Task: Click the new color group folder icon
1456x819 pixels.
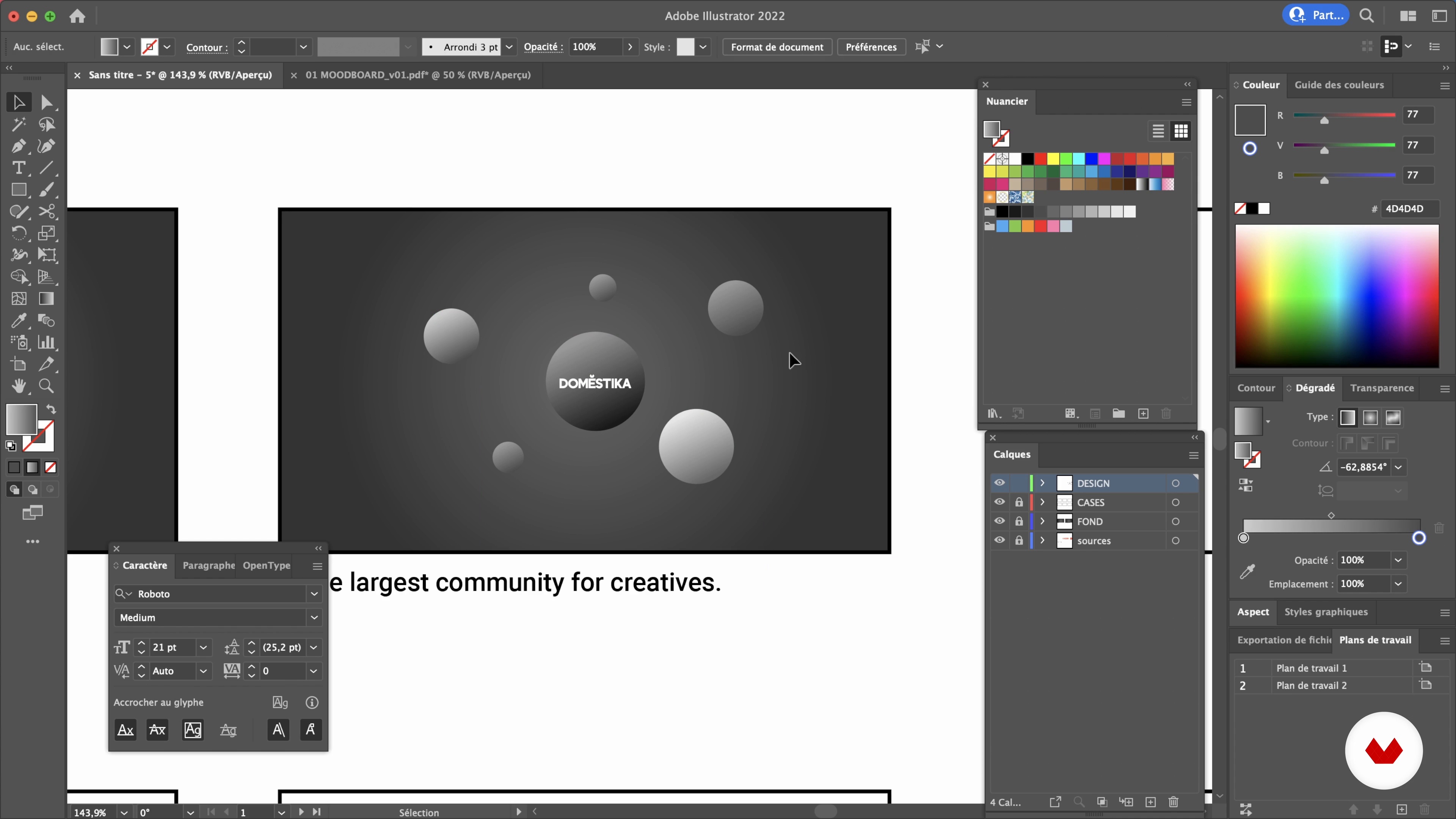Action: [x=1119, y=414]
